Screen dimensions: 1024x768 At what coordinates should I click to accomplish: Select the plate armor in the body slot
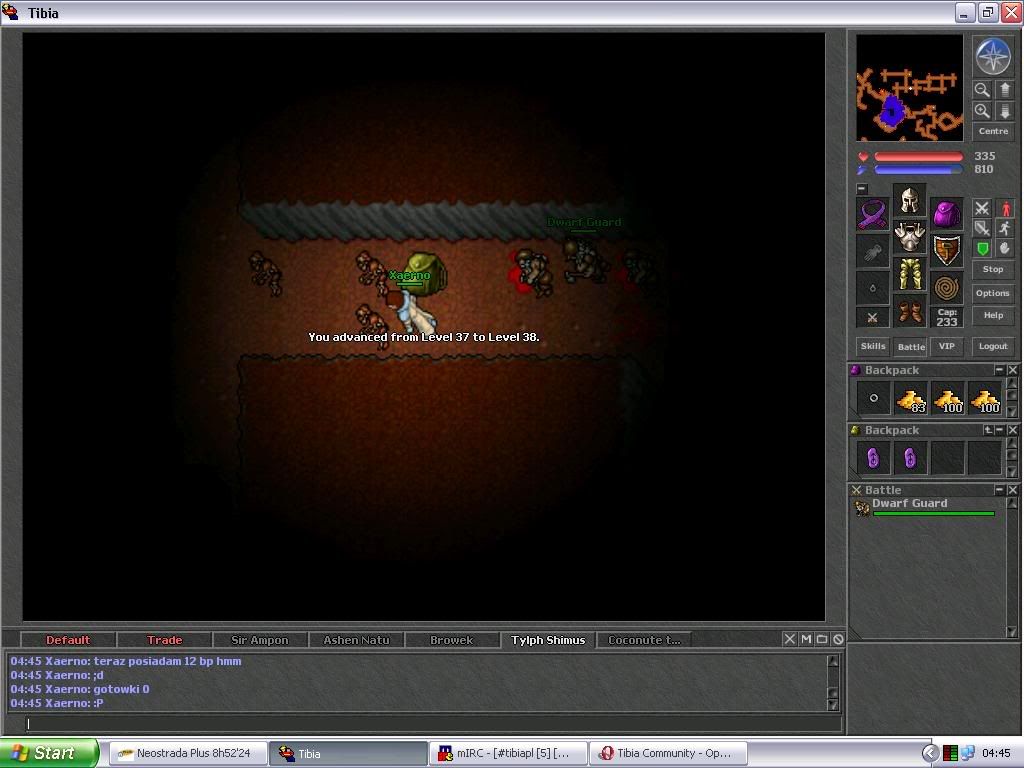pos(910,237)
